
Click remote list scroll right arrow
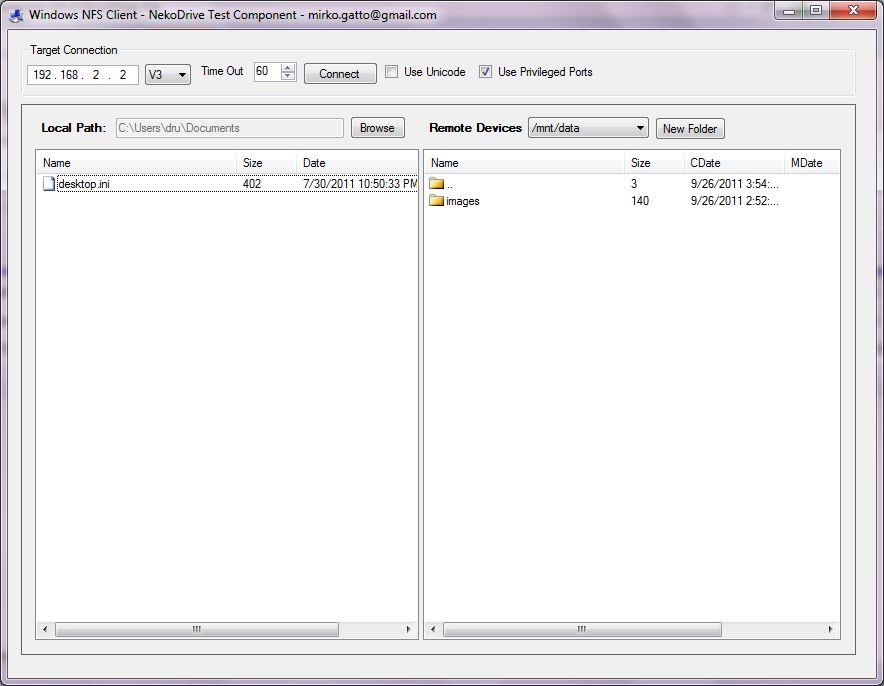tap(830, 629)
